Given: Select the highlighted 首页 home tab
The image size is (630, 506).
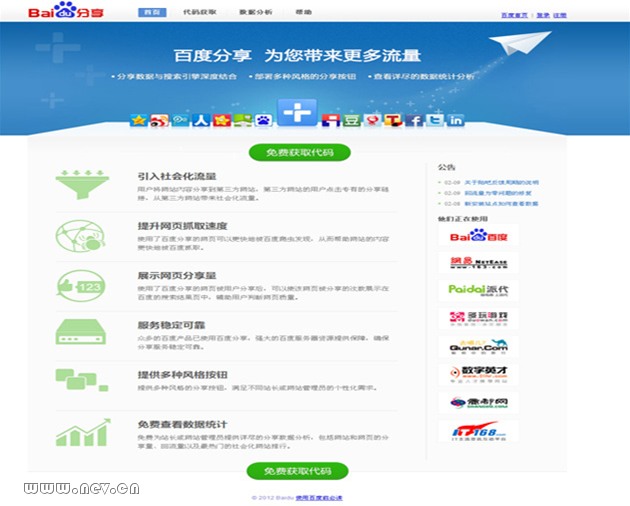Looking at the screenshot, I should [x=152, y=12].
